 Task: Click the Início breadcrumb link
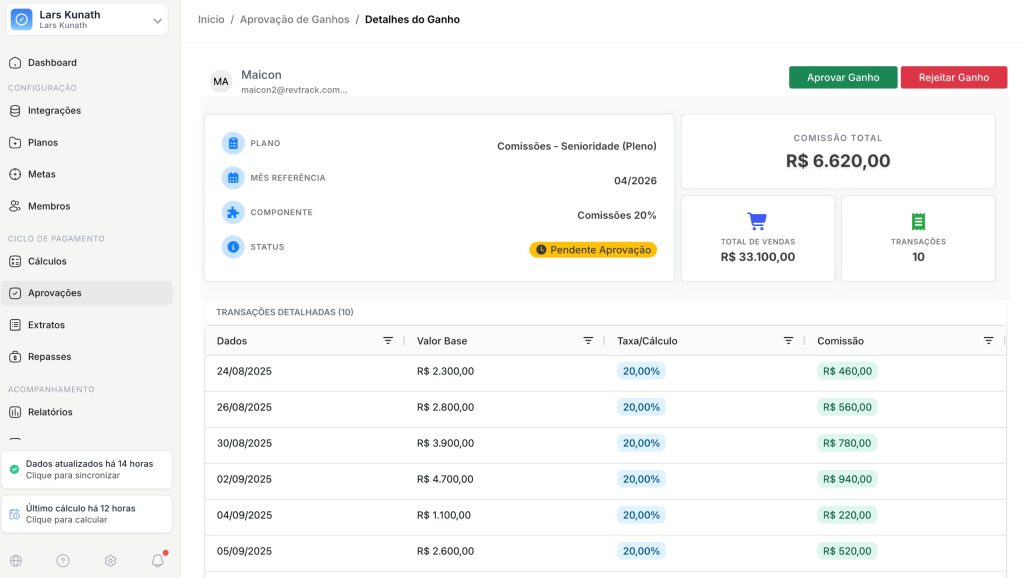pos(211,19)
